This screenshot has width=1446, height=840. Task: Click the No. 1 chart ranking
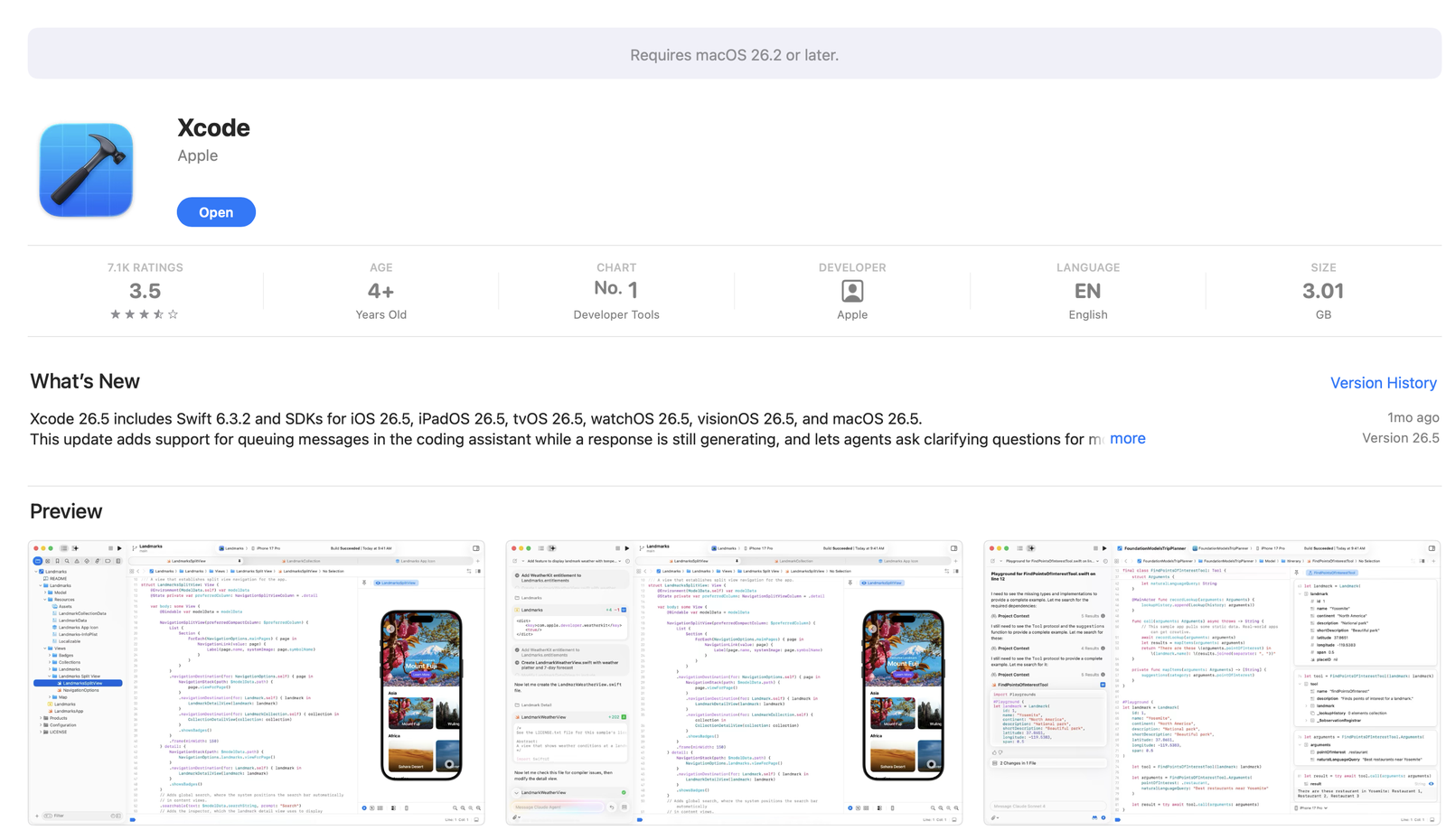[x=616, y=289]
